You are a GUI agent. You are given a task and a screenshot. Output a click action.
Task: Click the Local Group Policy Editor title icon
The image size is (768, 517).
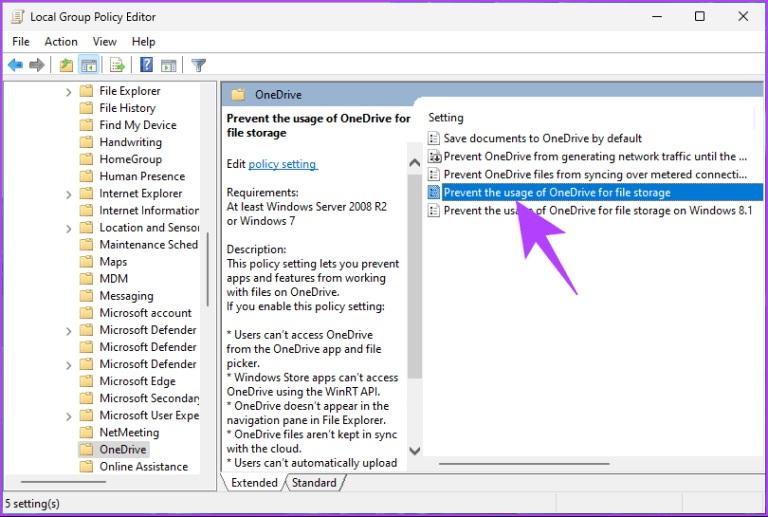pos(17,17)
